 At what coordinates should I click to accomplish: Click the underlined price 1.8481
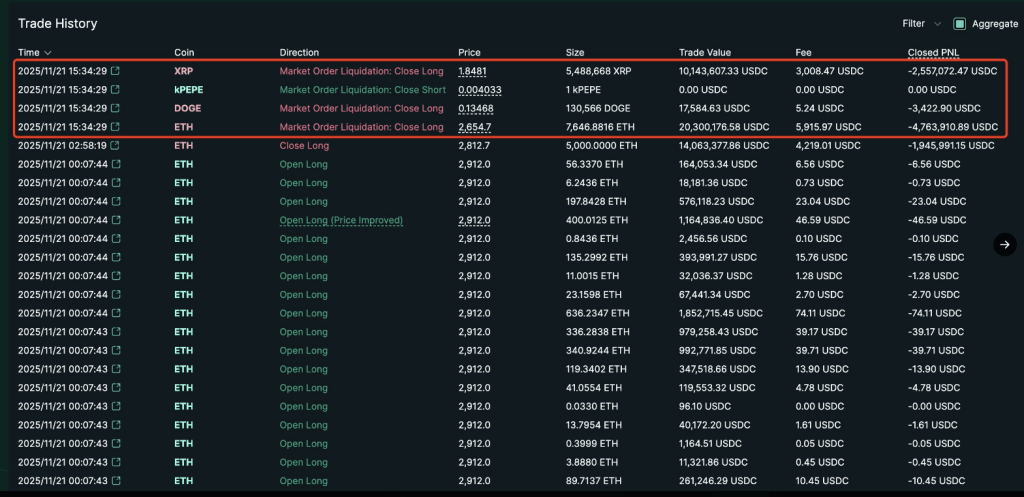[x=472, y=71]
